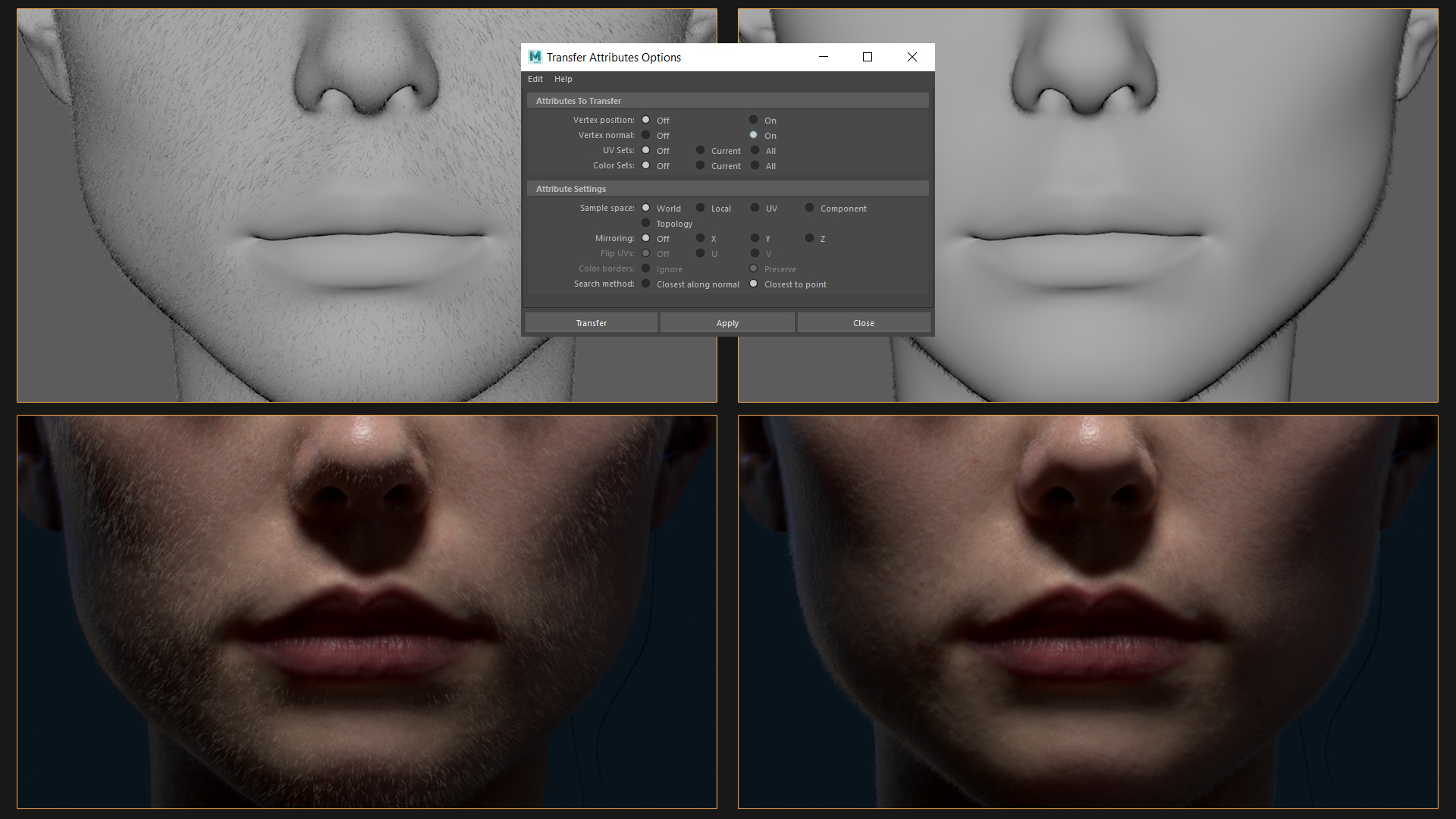
Task: Close the Transfer Attributes Options window
Action: click(x=912, y=57)
